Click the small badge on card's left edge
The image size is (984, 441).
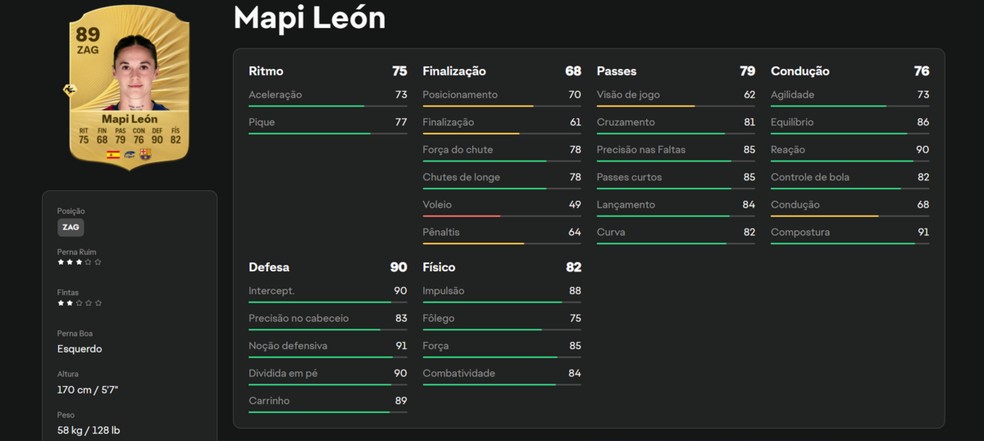tap(70, 90)
